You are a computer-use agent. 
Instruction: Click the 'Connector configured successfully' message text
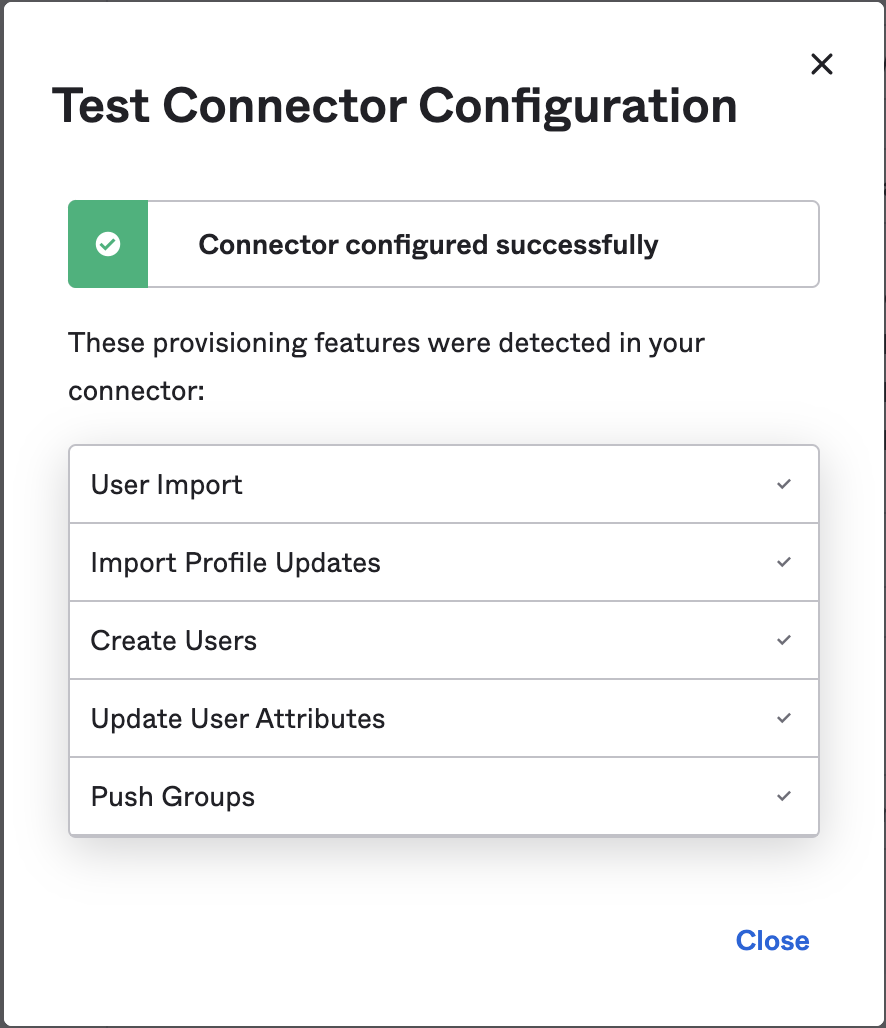pos(428,245)
